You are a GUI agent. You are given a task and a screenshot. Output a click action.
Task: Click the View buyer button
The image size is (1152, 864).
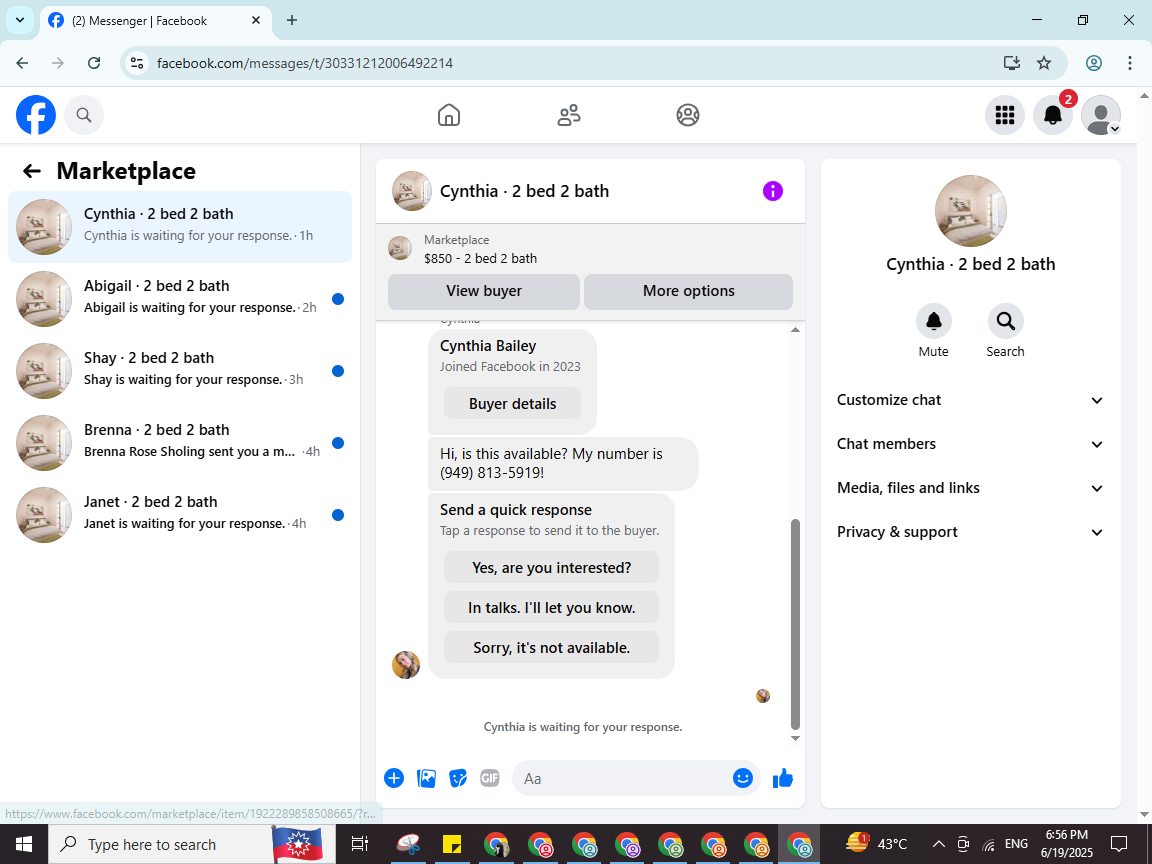(x=484, y=291)
